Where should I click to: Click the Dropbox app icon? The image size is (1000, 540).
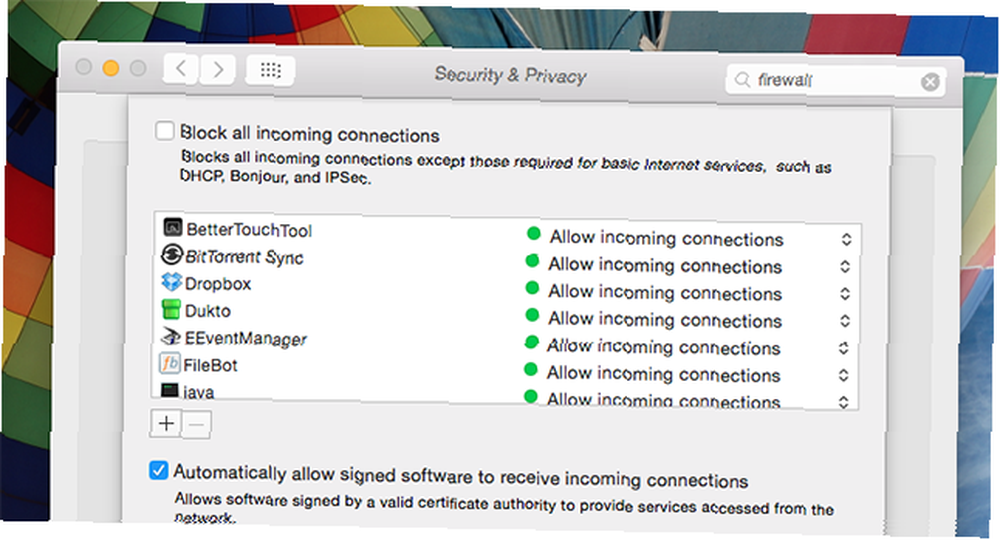click(172, 281)
